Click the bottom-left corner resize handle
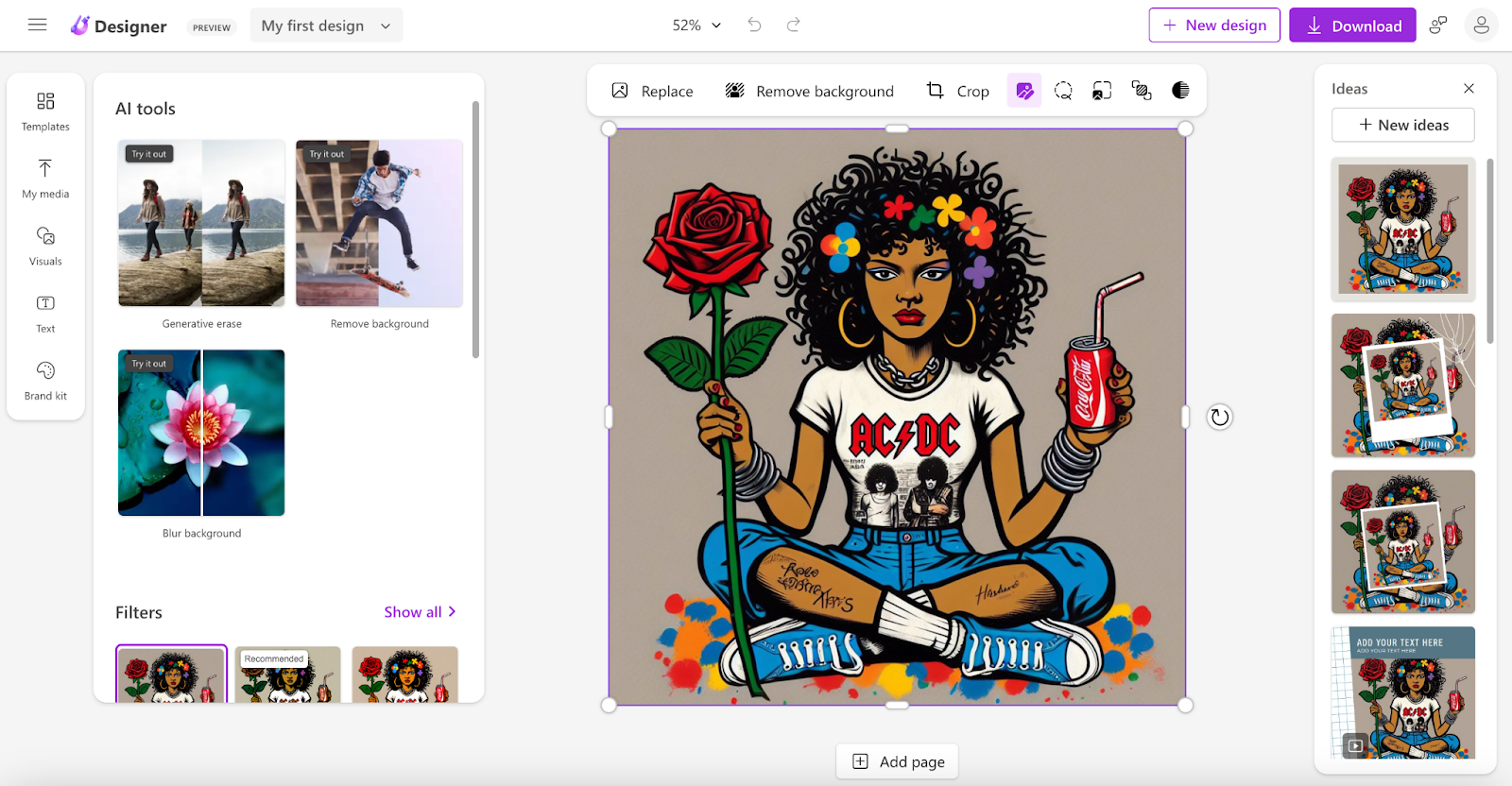The height and width of the screenshot is (786, 1512). [x=609, y=705]
